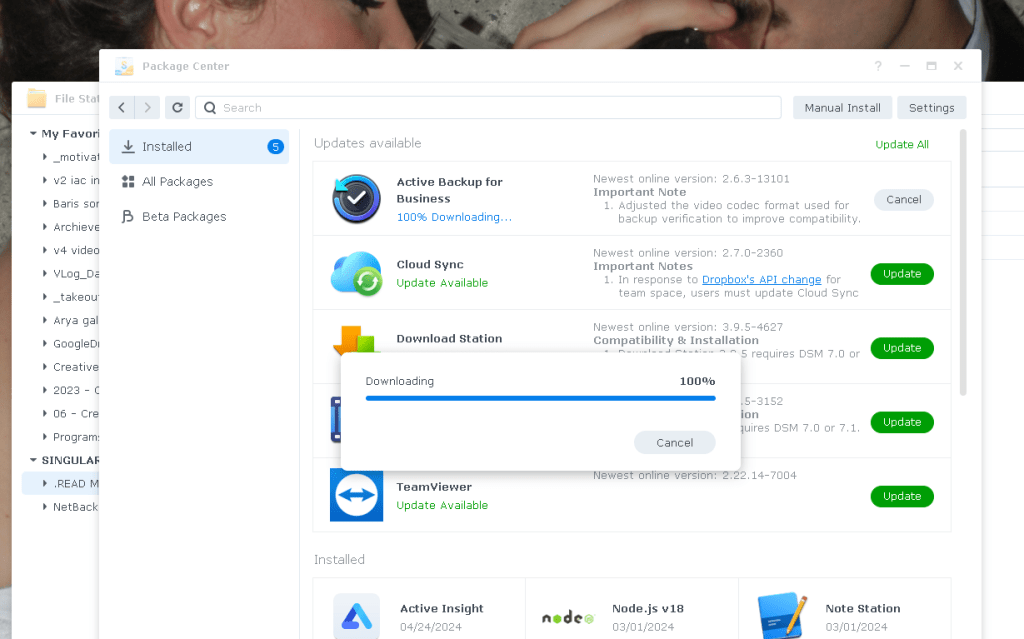Click Cloud Sync package name
1024x639 pixels.
pyautogui.click(x=430, y=265)
